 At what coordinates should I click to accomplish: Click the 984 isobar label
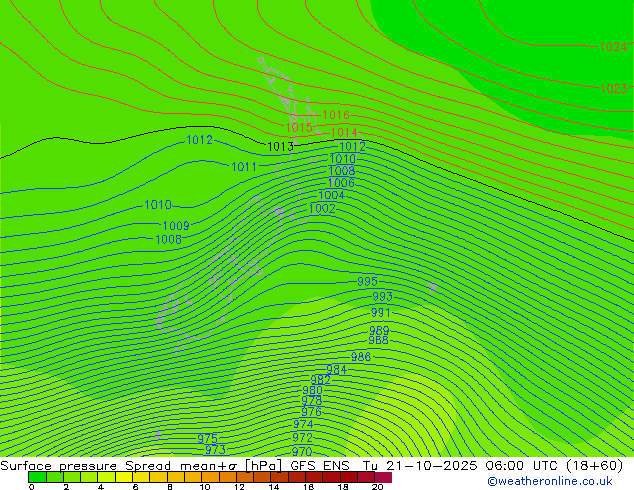(336, 369)
